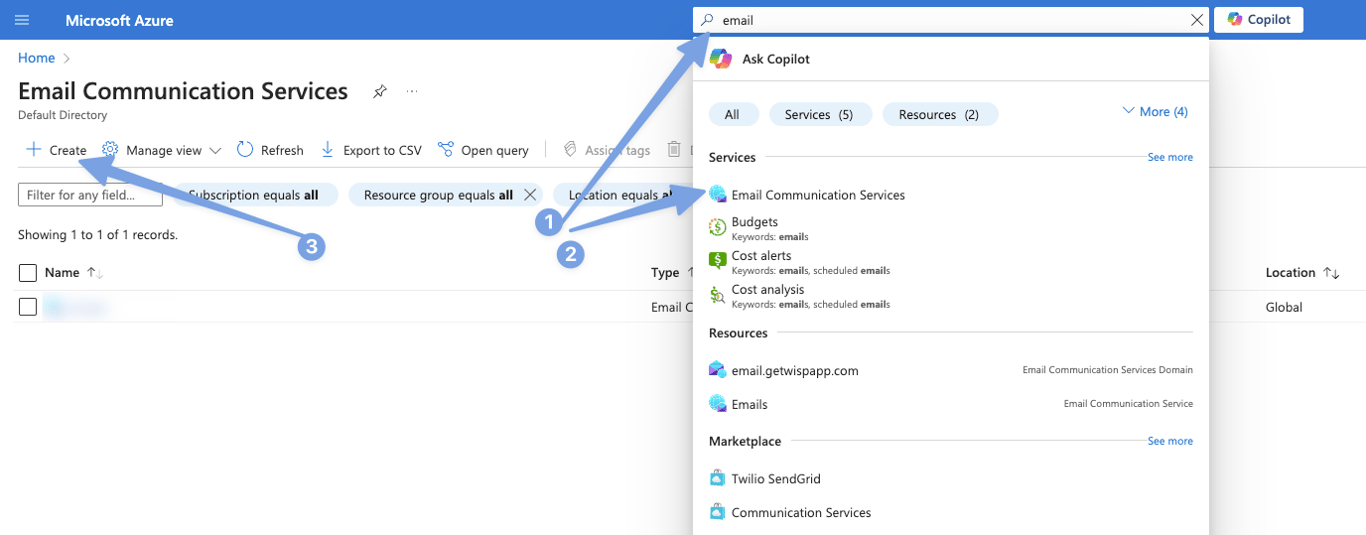Open the email.getwispapp.com resource
The width and height of the screenshot is (1366, 535).
click(x=795, y=370)
